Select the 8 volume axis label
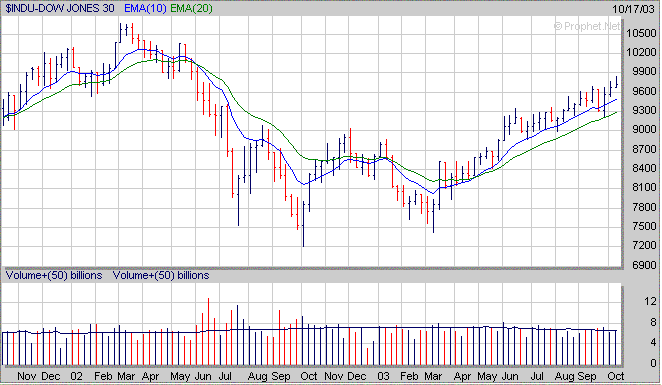This screenshot has height=385, width=662. (x=653, y=323)
